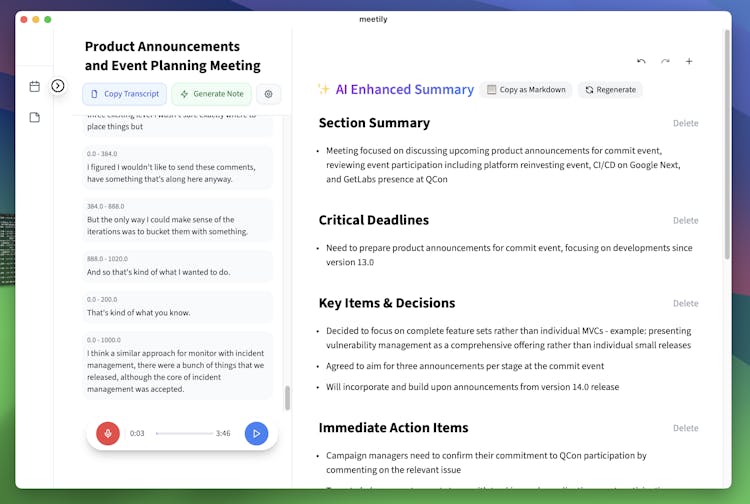The height and width of the screenshot is (504, 750).
Task: Click the transcript panel scrollbar thumb
Action: (287, 398)
